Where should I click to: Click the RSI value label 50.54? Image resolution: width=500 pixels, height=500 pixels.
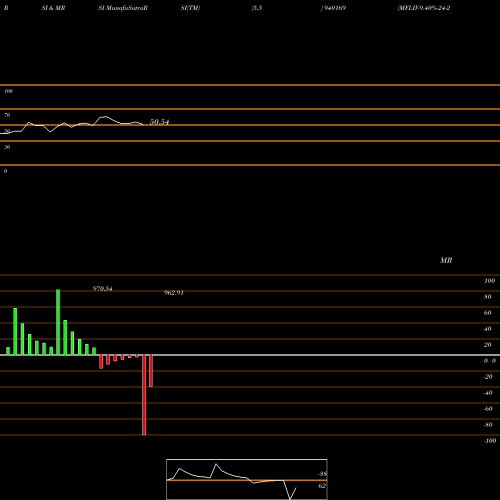coord(159,122)
